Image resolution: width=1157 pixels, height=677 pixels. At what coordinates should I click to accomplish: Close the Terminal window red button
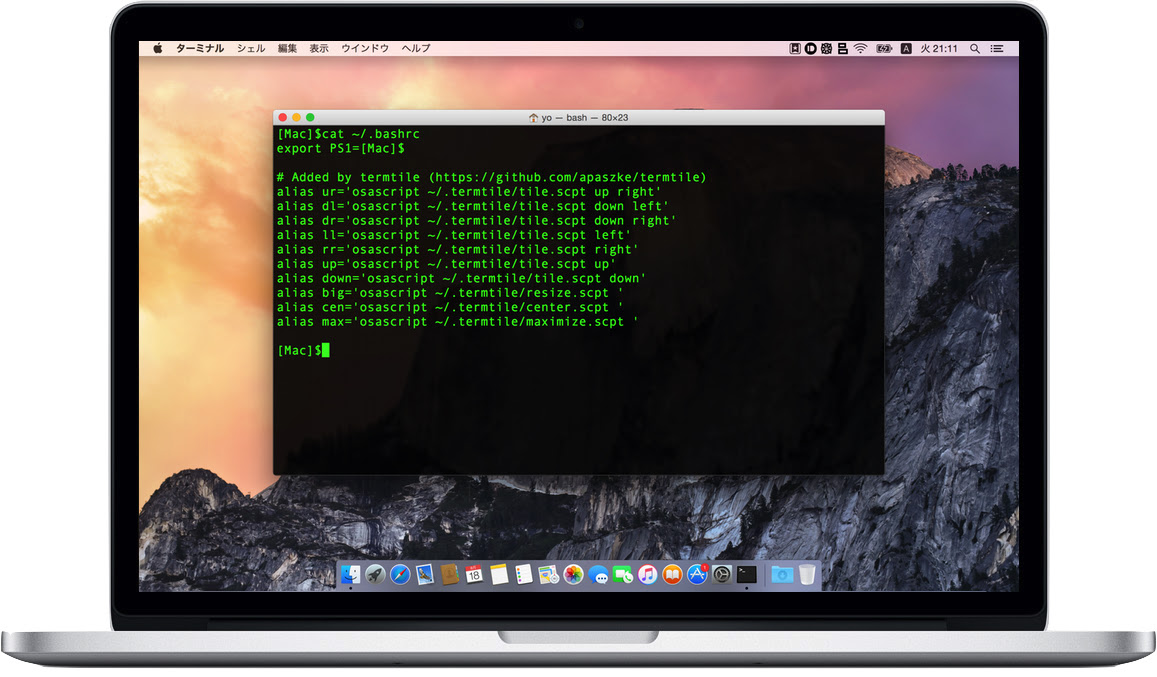point(283,117)
